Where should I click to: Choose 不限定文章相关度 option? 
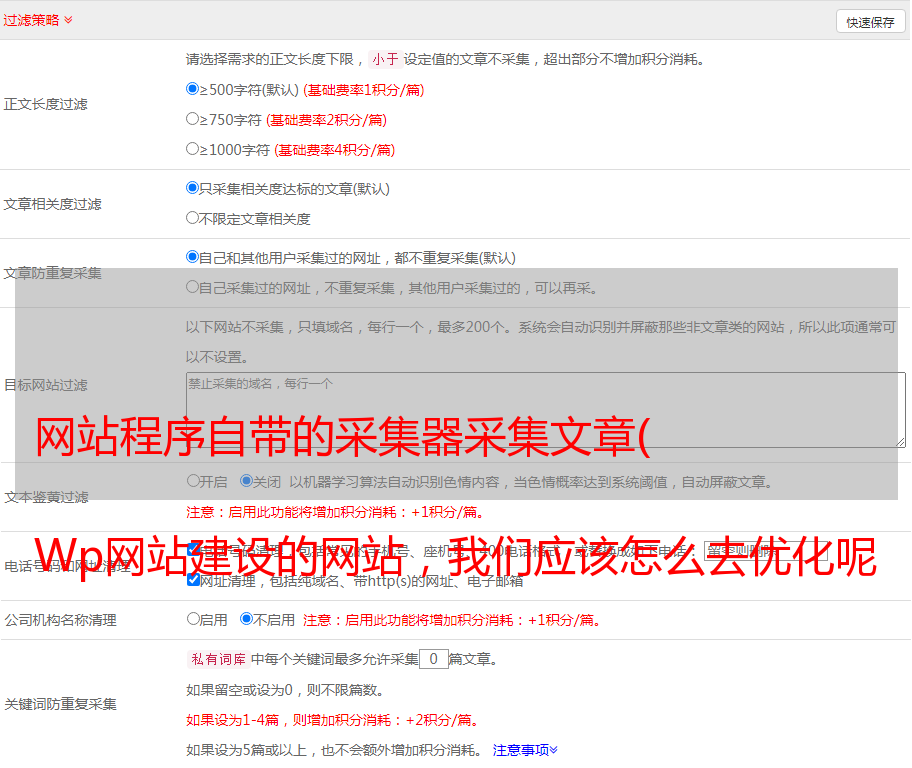pos(192,218)
